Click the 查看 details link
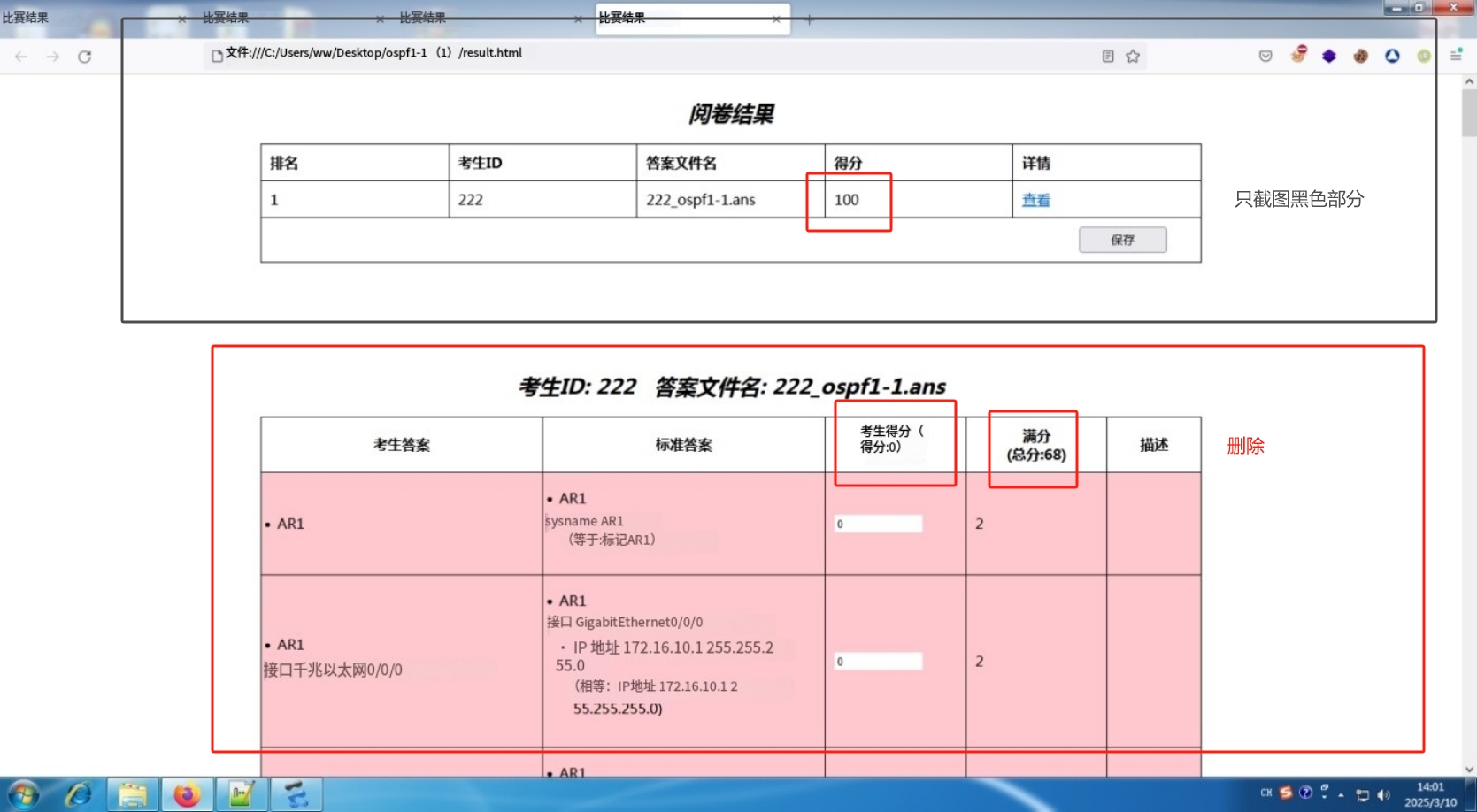This screenshot has height=812, width=1477. 1035,200
